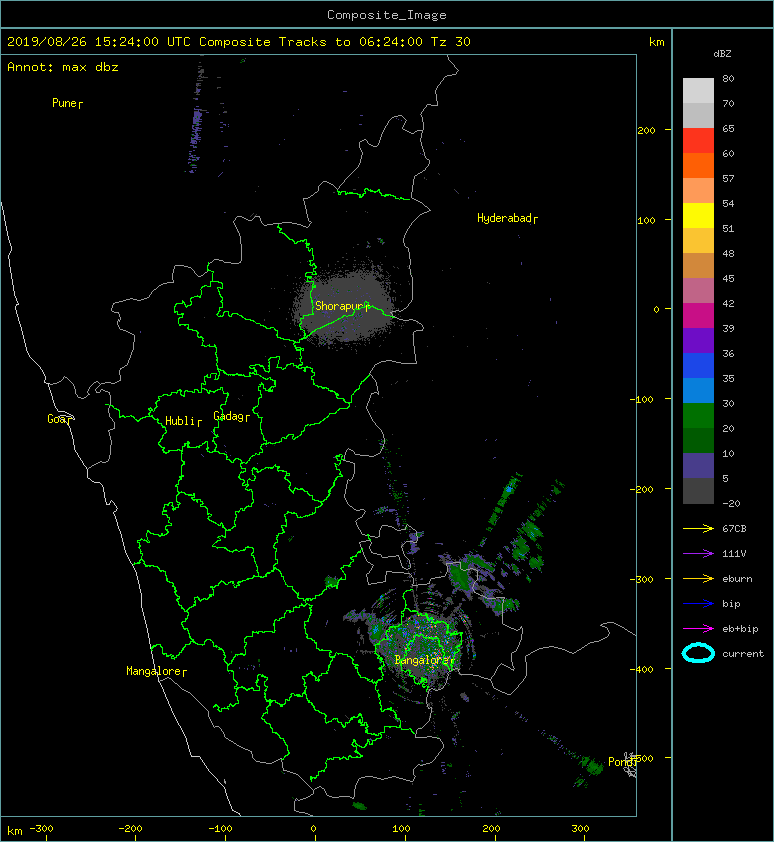Click the 0 mark on horizontal axis
774x842 pixels.
pyautogui.click(x=313, y=829)
